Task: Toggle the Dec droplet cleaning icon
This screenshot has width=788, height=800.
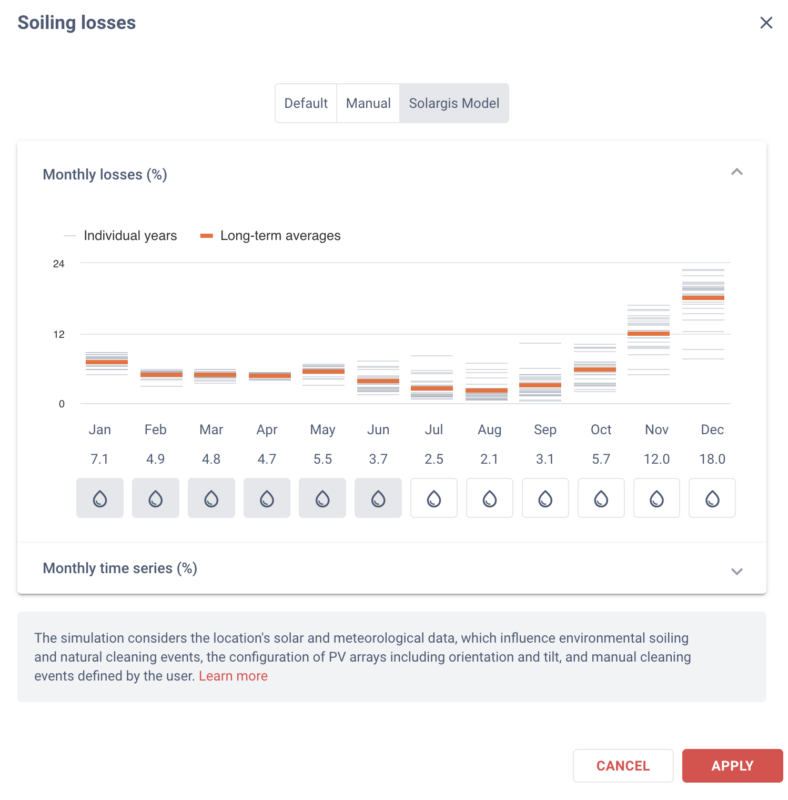Action: [x=712, y=497]
